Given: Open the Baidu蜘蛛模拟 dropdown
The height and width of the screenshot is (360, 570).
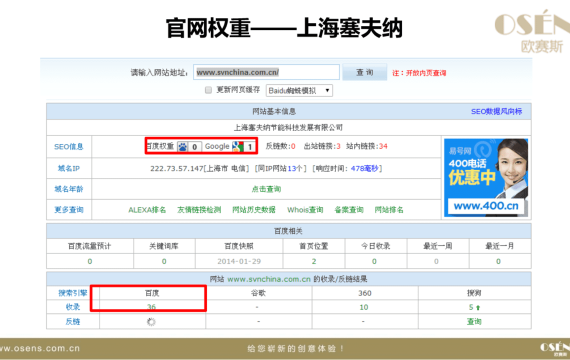Looking at the screenshot, I should point(299,91).
